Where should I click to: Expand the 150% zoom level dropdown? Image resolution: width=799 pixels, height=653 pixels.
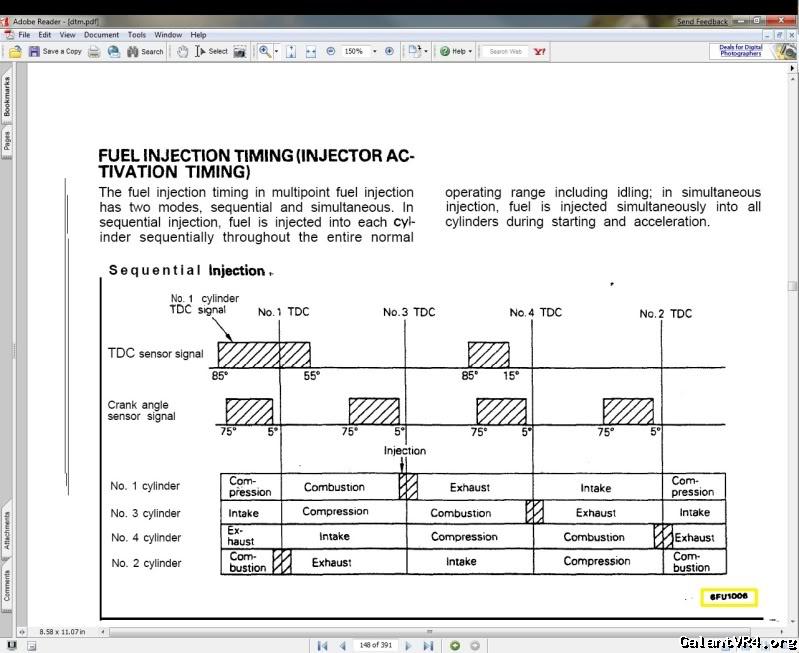point(375,51)
